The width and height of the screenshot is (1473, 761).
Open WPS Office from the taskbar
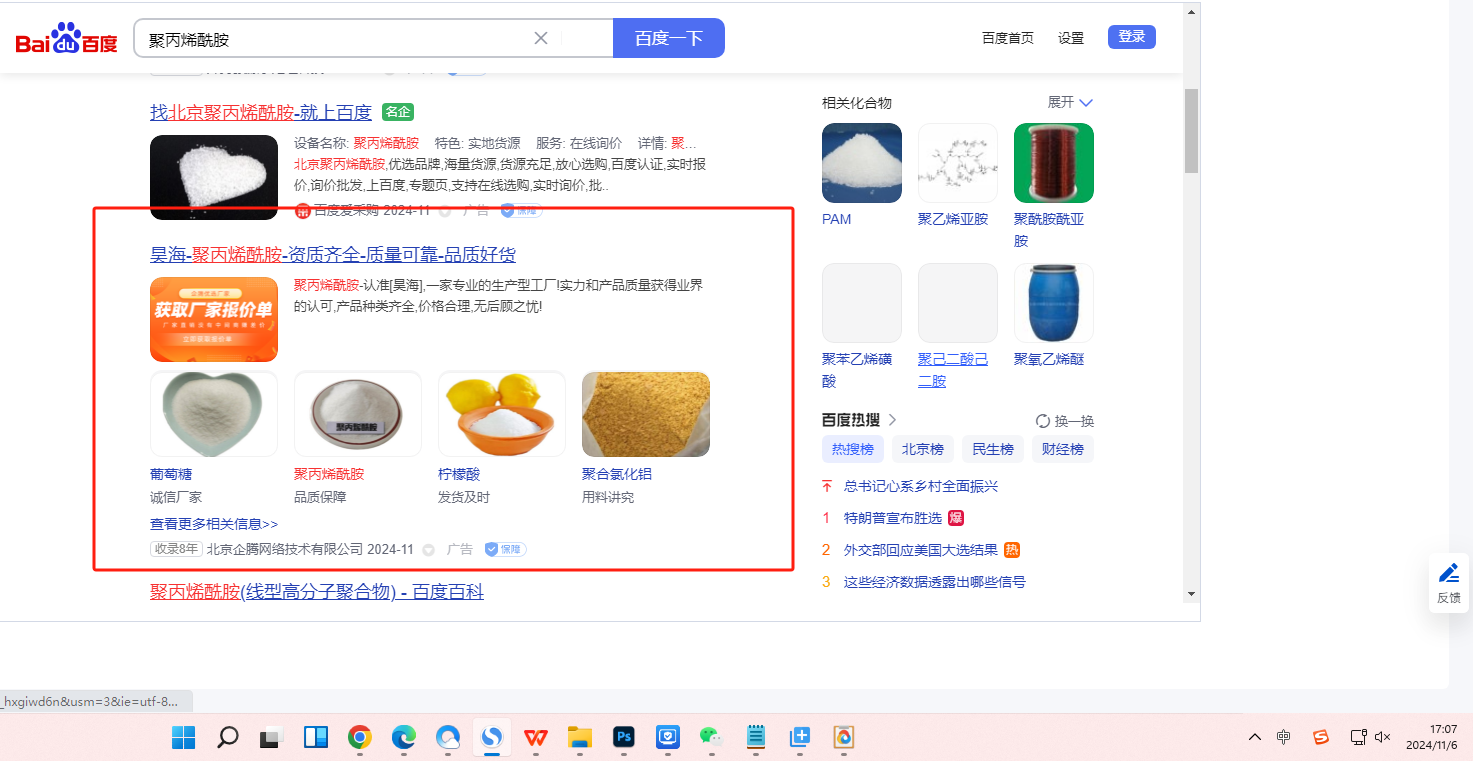tap(536, 738)
